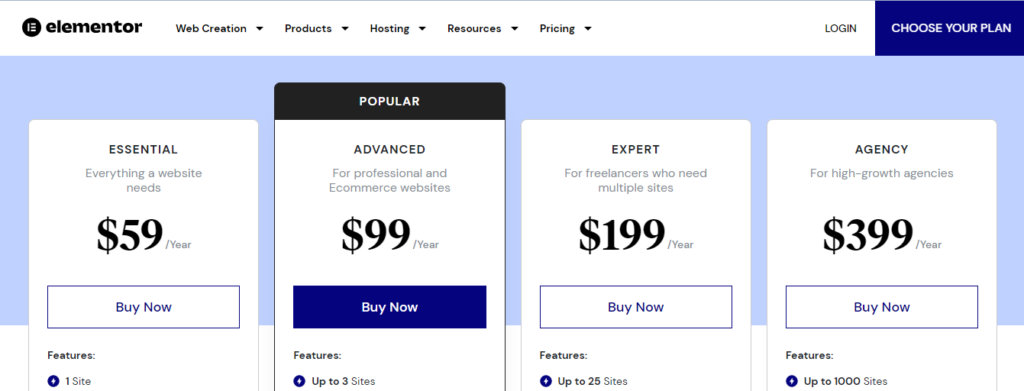Click the POPULAR banner on Advanced plan
This screenshot has height=391, width=1024.
pos(390,101)
